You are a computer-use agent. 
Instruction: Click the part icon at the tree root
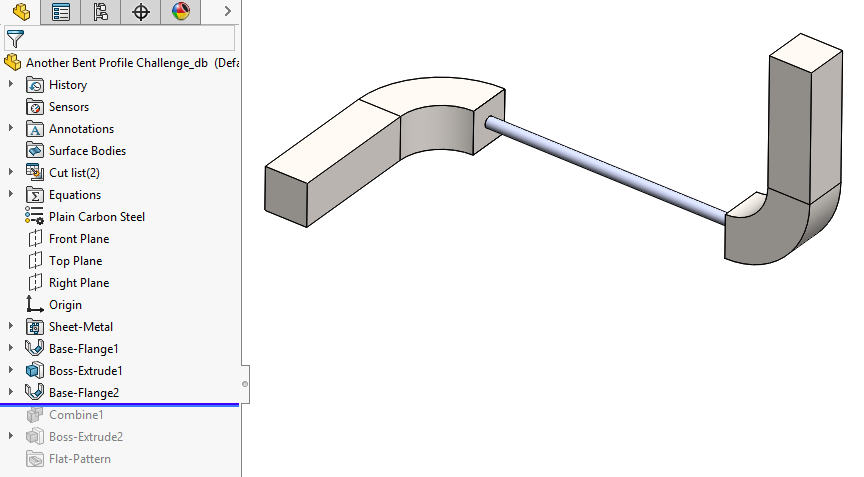click(13, 62)
